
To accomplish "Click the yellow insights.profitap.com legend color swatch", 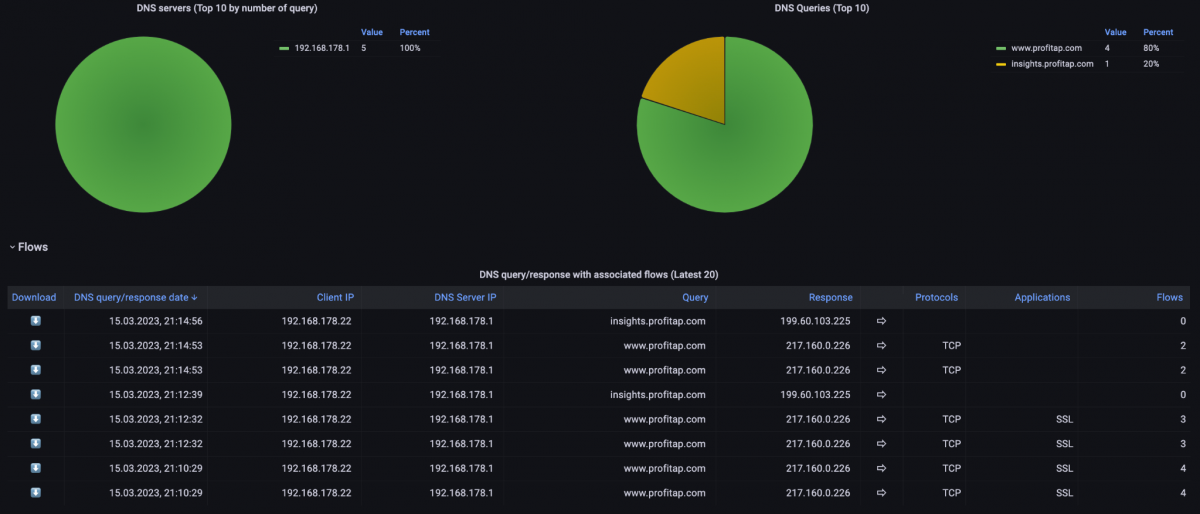I will coord(1001,64).
